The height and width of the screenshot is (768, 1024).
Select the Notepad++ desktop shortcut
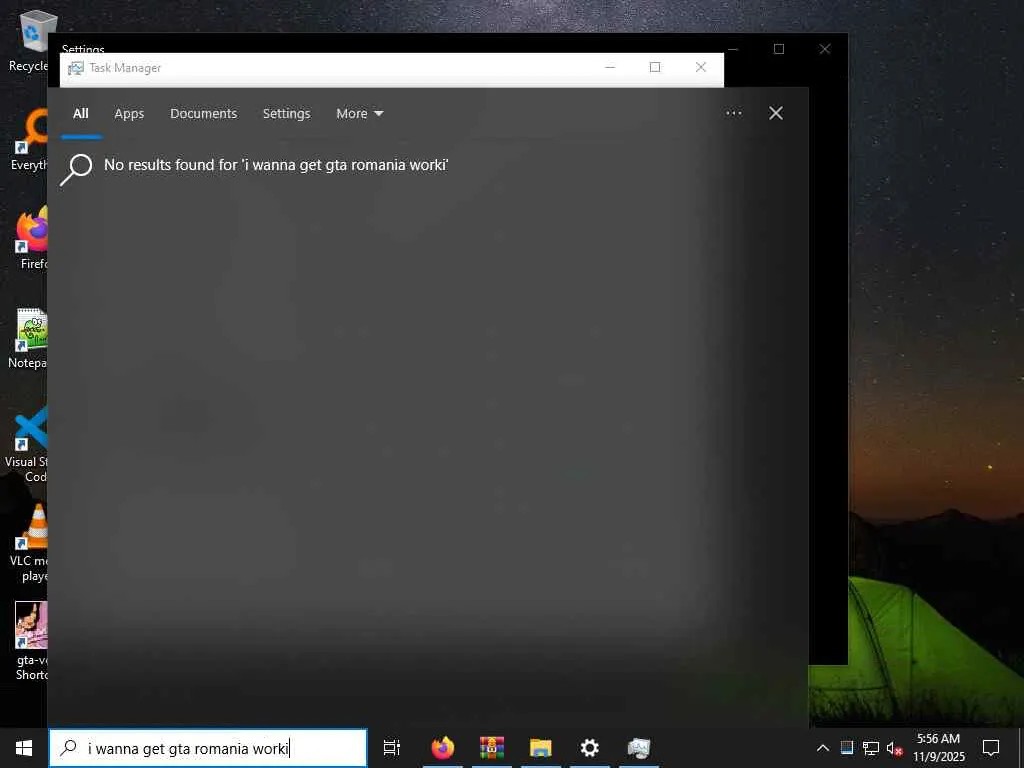click(x=29, y=338)
